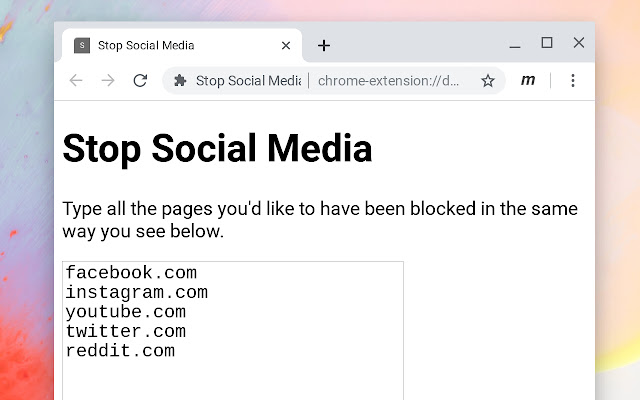
Task: Click the "instagram.com" line in the text area
Action: click(136, 292)
